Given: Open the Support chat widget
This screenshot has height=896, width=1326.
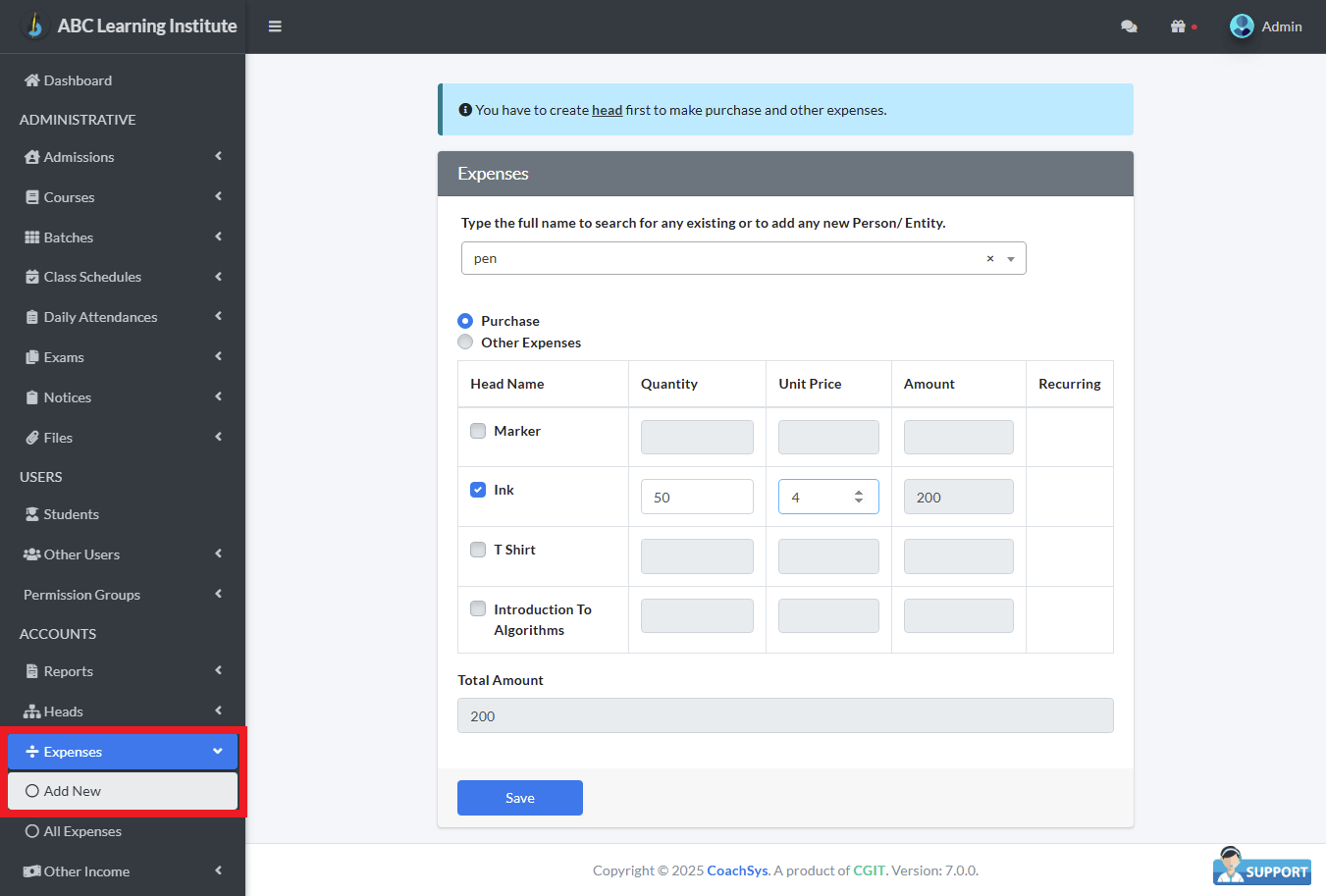Looking at the screenshot, I should pyautogui.click(x=1261, y=868).
